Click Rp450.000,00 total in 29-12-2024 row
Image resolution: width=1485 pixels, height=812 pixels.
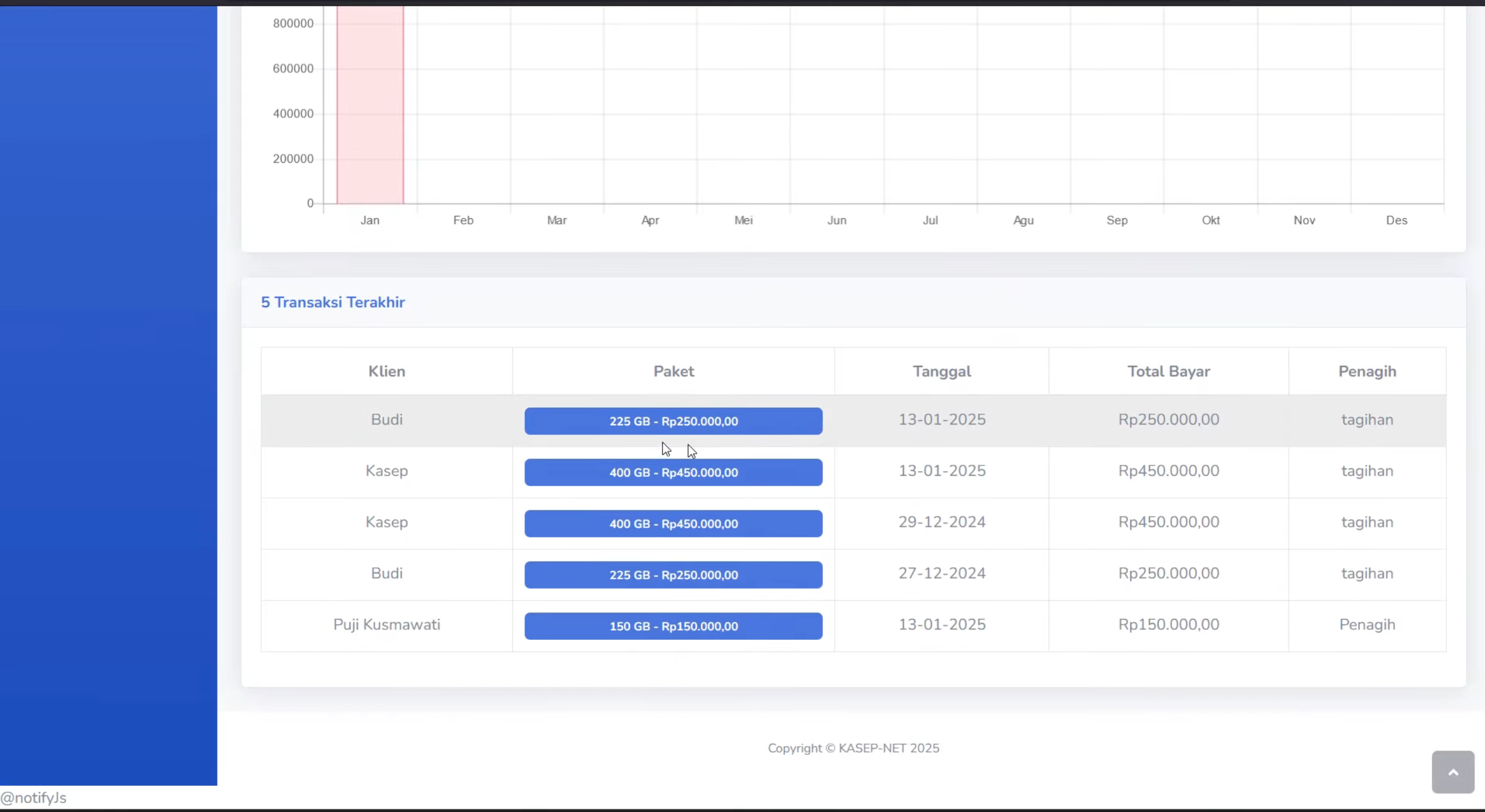pyautogui.click(x=1169, y=522)
